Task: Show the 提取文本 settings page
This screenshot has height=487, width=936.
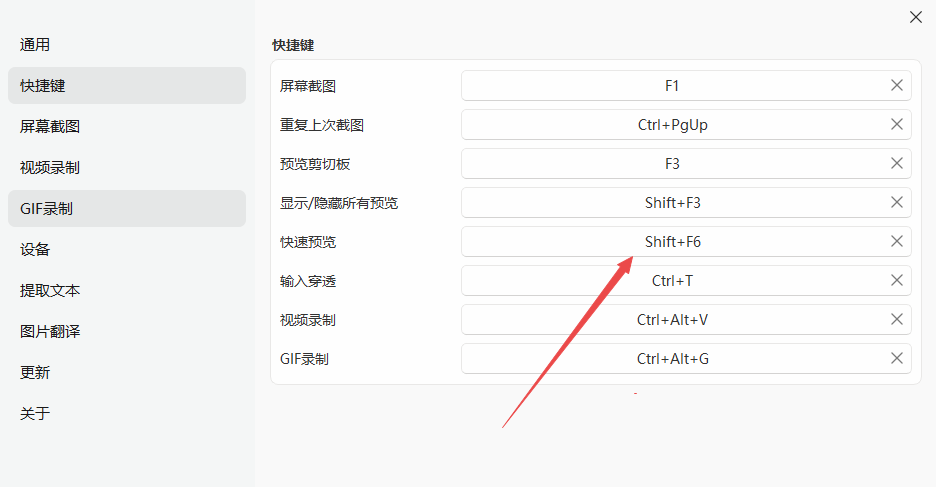Action: click(x=50, y=291)
